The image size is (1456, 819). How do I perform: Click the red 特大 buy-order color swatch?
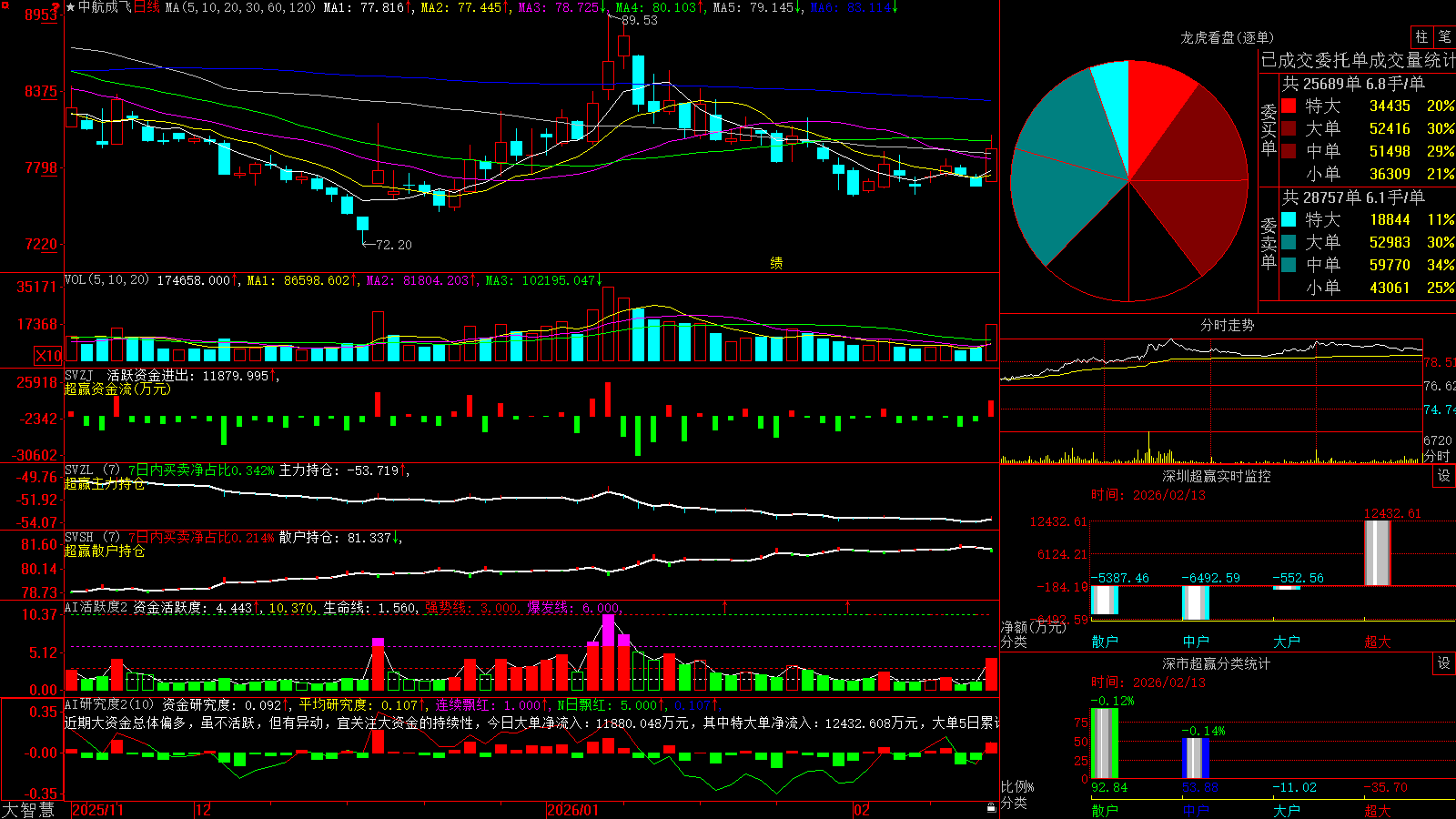[x=1289, y=106]
